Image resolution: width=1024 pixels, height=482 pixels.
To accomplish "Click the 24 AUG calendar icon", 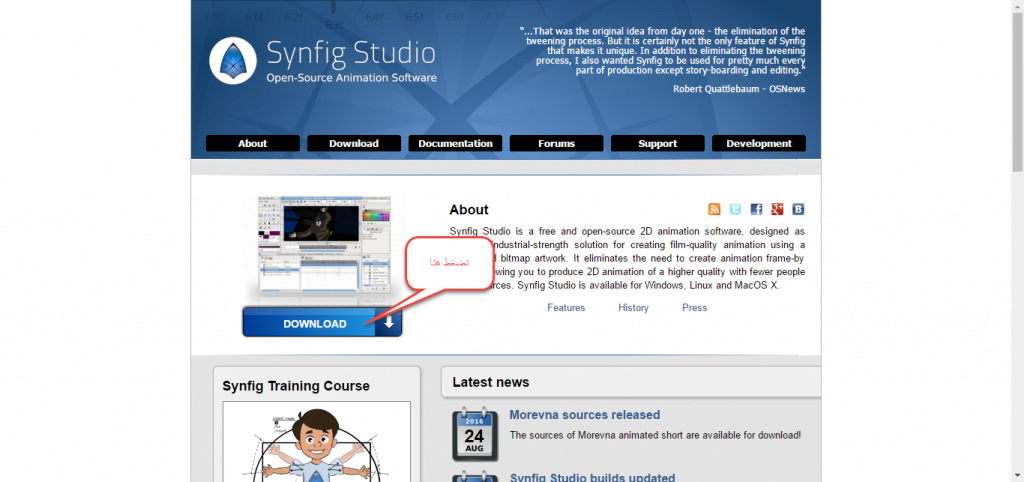I will (x=475, y=434).
